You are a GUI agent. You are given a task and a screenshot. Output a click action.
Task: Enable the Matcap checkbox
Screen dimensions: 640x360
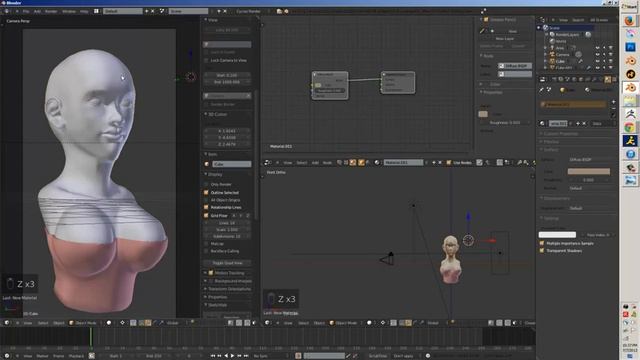[x=206, y=244]
